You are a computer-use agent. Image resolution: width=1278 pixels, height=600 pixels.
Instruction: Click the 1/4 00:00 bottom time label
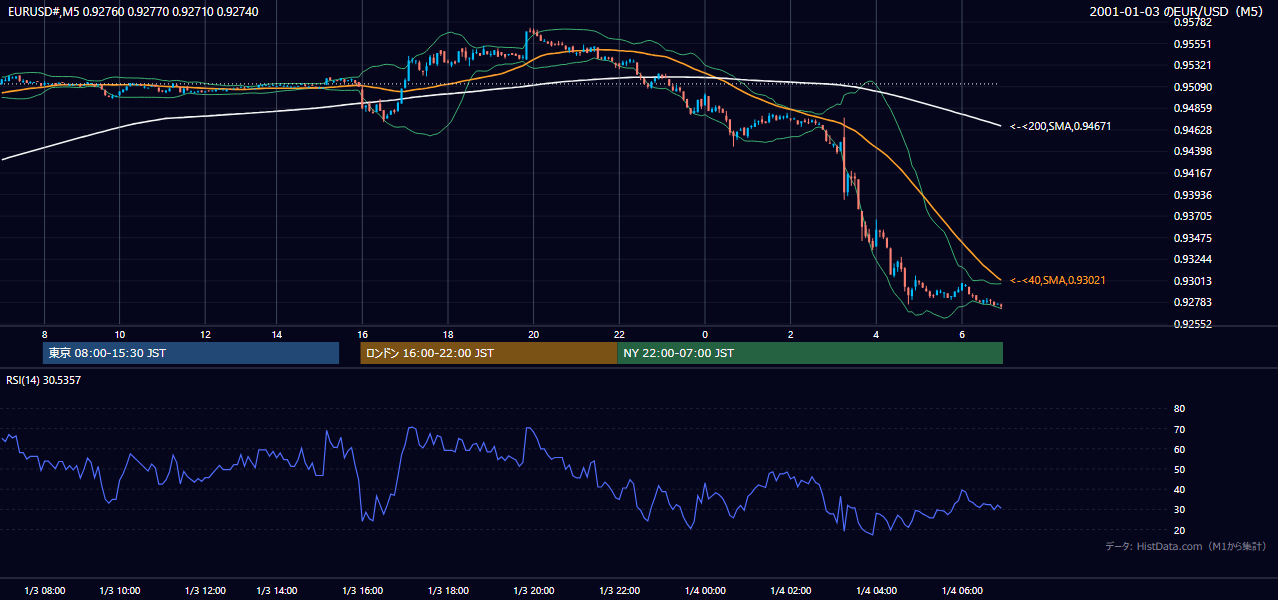coord(705,591)
